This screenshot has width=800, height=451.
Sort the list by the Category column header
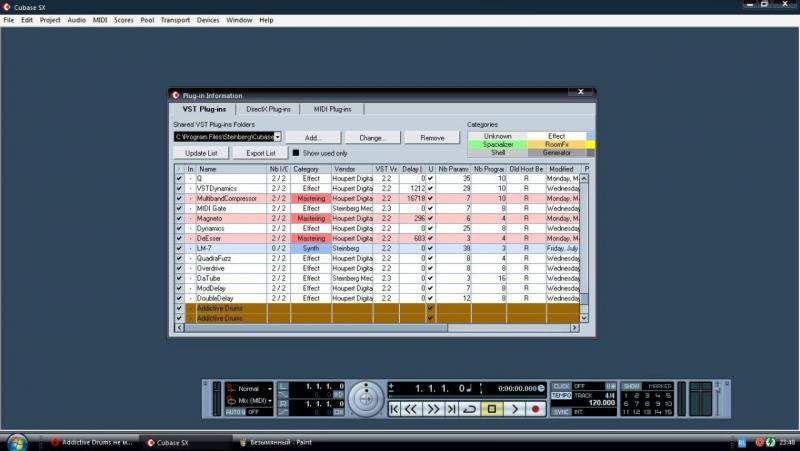point(311,169)
